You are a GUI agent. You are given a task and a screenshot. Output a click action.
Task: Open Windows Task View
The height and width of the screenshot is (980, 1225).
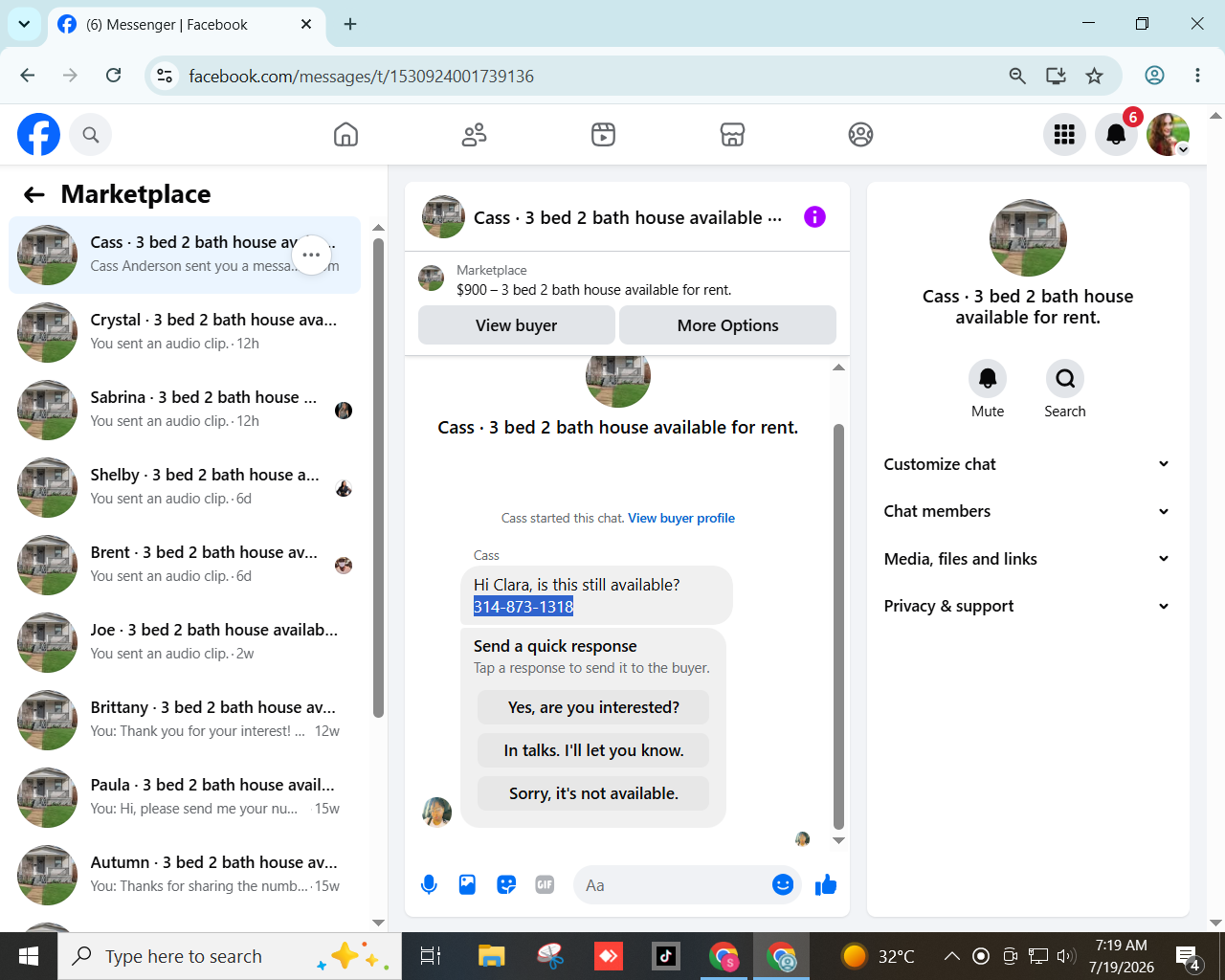pyautogui.click(x=431, y=956)
